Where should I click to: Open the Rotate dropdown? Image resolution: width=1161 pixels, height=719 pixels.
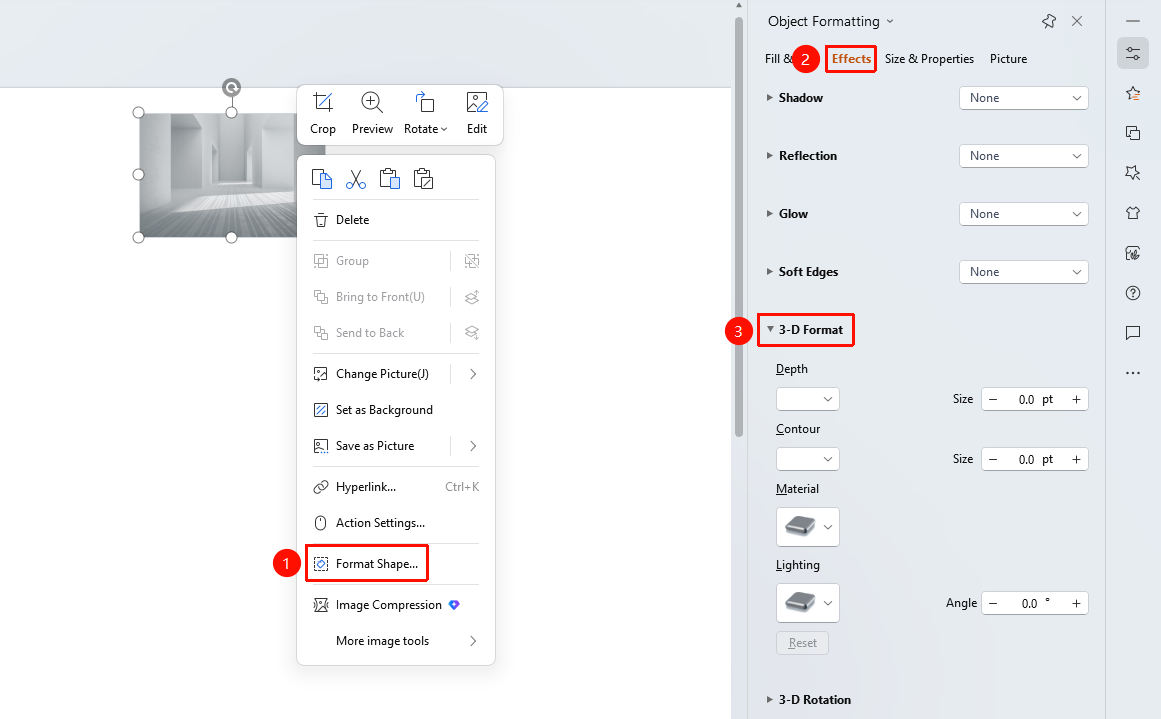click(425, 113)
